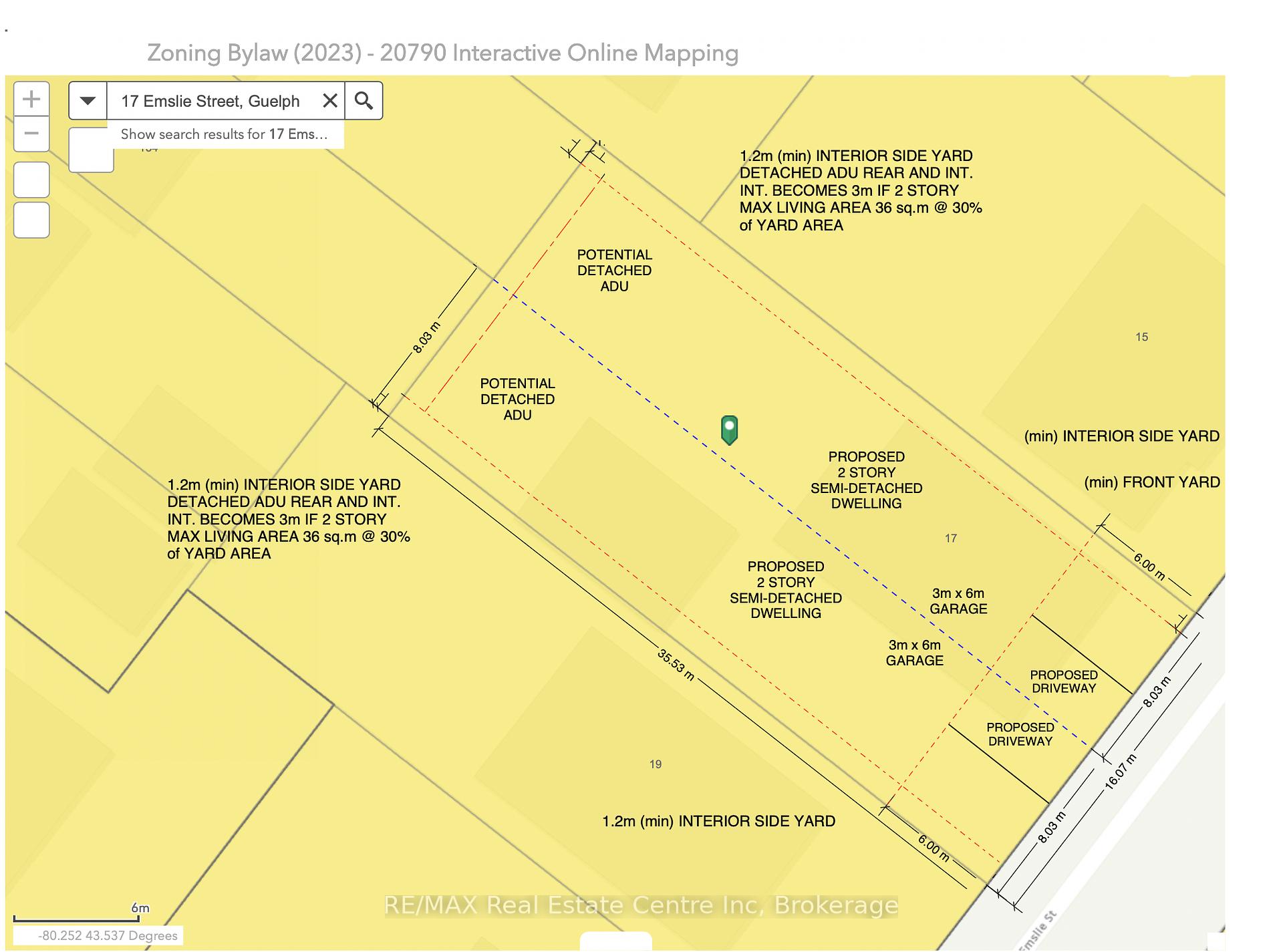The width and height of the screenshot is (1283, 952).
Task: Click the '35.53 m' dimension label
Action: pos(676,665)
